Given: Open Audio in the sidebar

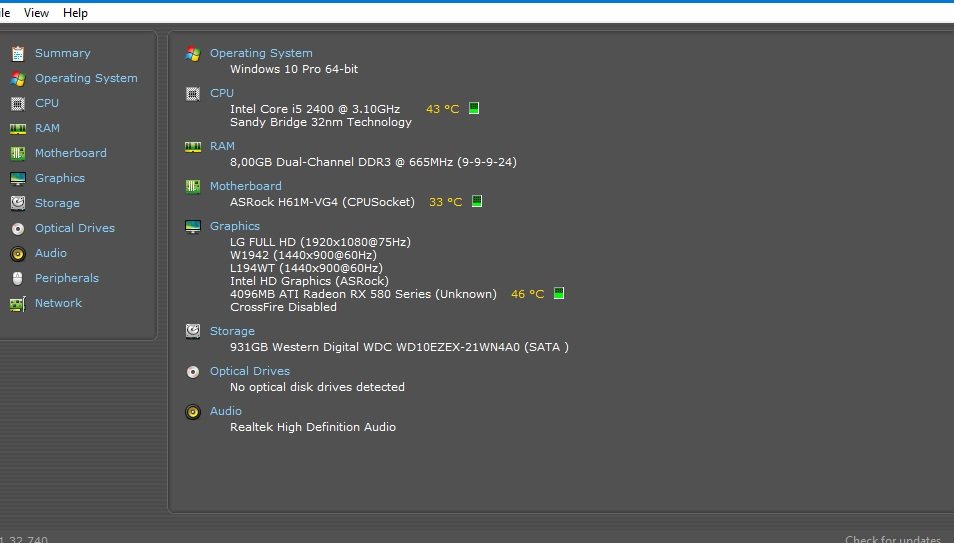Looking at the screenshot, I should [51, 253].
